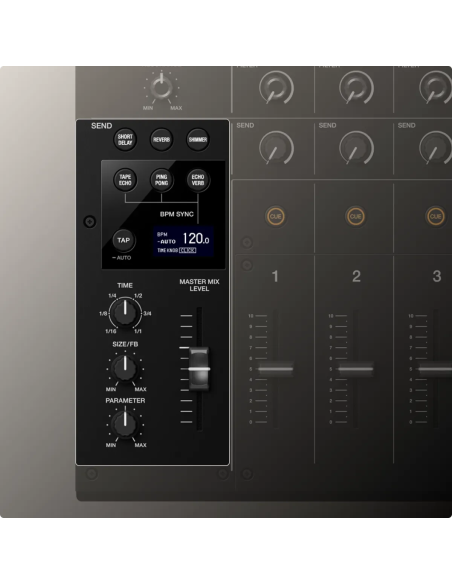The width and height of the screenshot is (452, 584).
Task: Select the SHORT DELAY send effect button
Action: coord(125,140)
